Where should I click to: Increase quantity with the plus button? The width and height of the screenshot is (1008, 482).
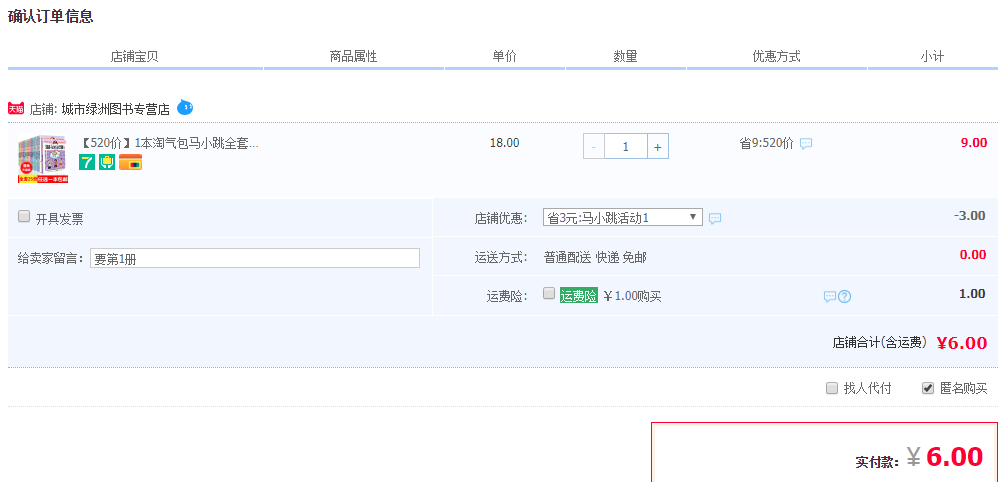point(658,147)
